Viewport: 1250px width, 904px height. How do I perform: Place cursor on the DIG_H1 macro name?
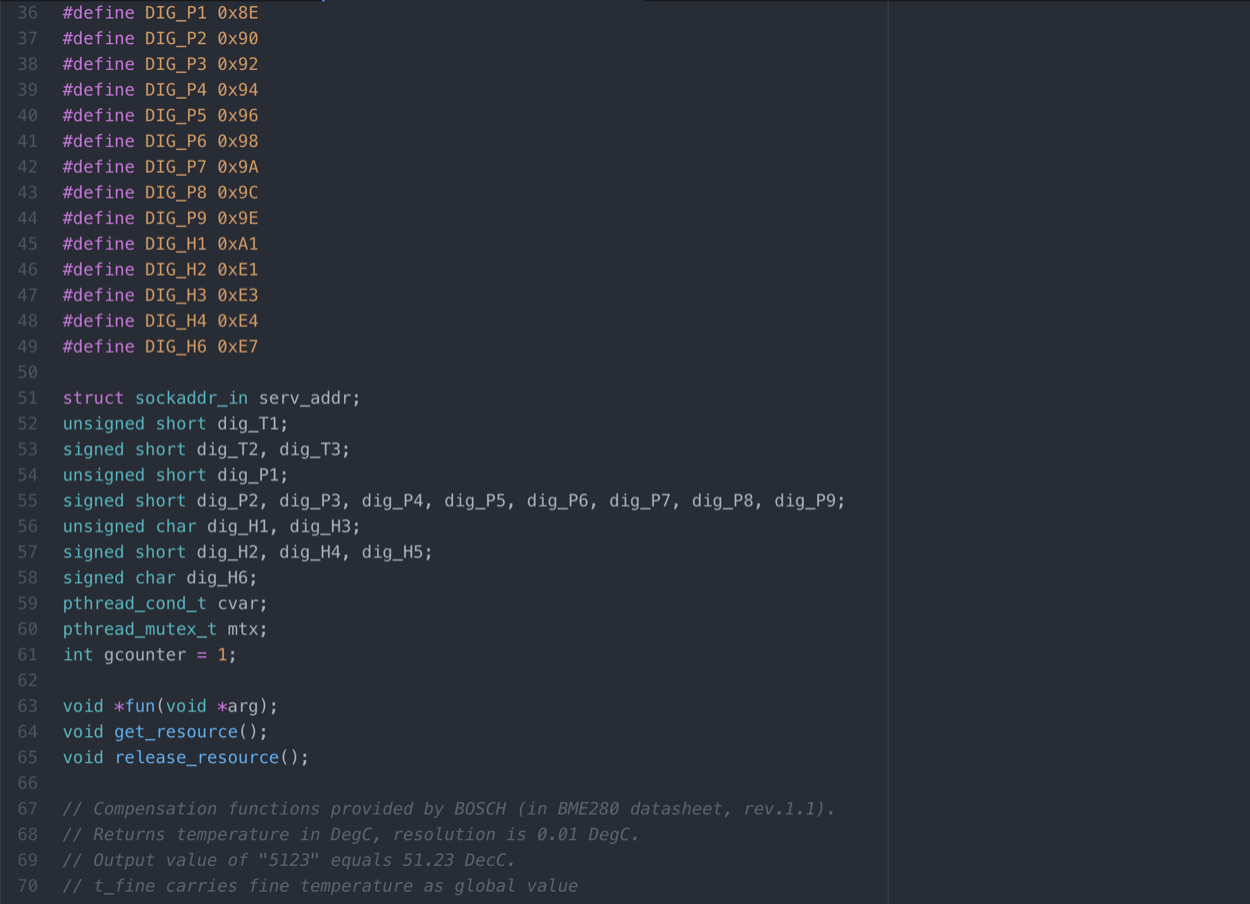click(175, 244)
